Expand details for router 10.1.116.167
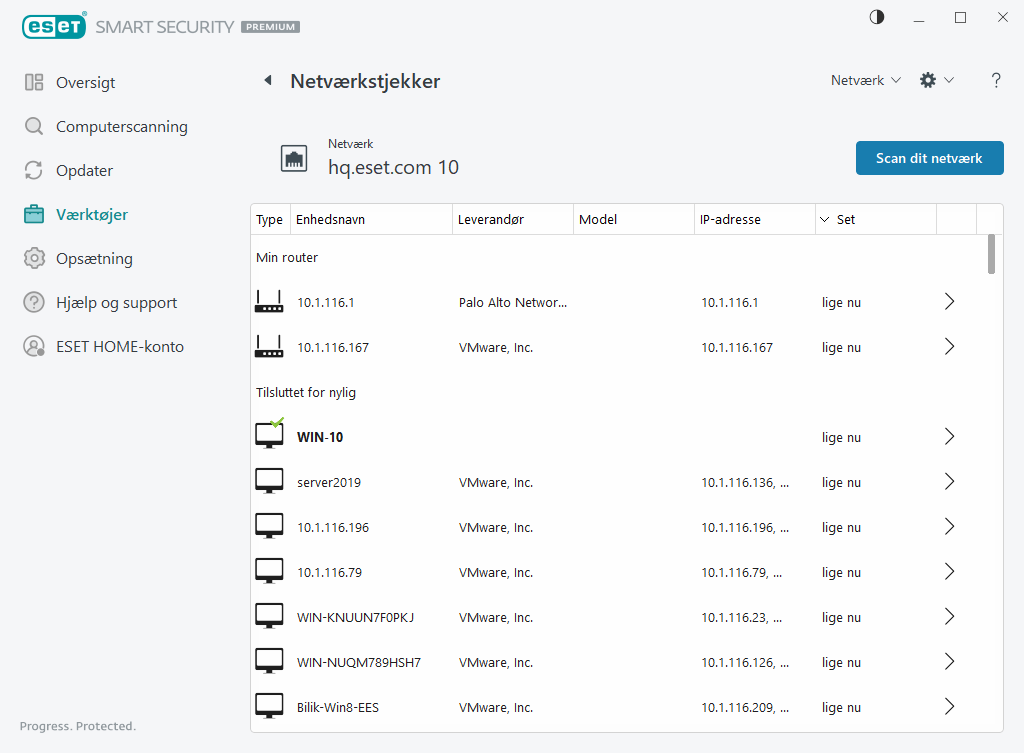 coord(949,347)
